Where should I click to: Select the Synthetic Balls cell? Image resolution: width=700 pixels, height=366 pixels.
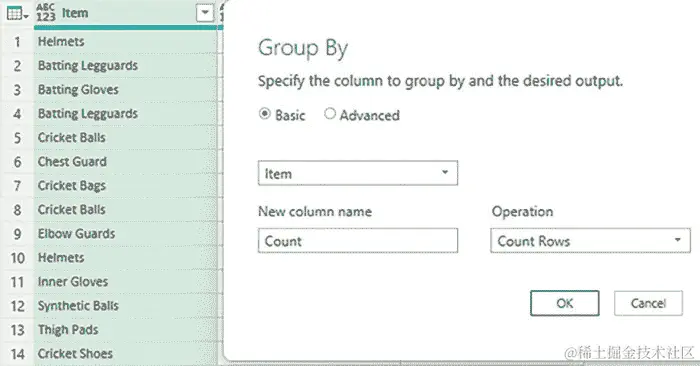pos(125,306)
